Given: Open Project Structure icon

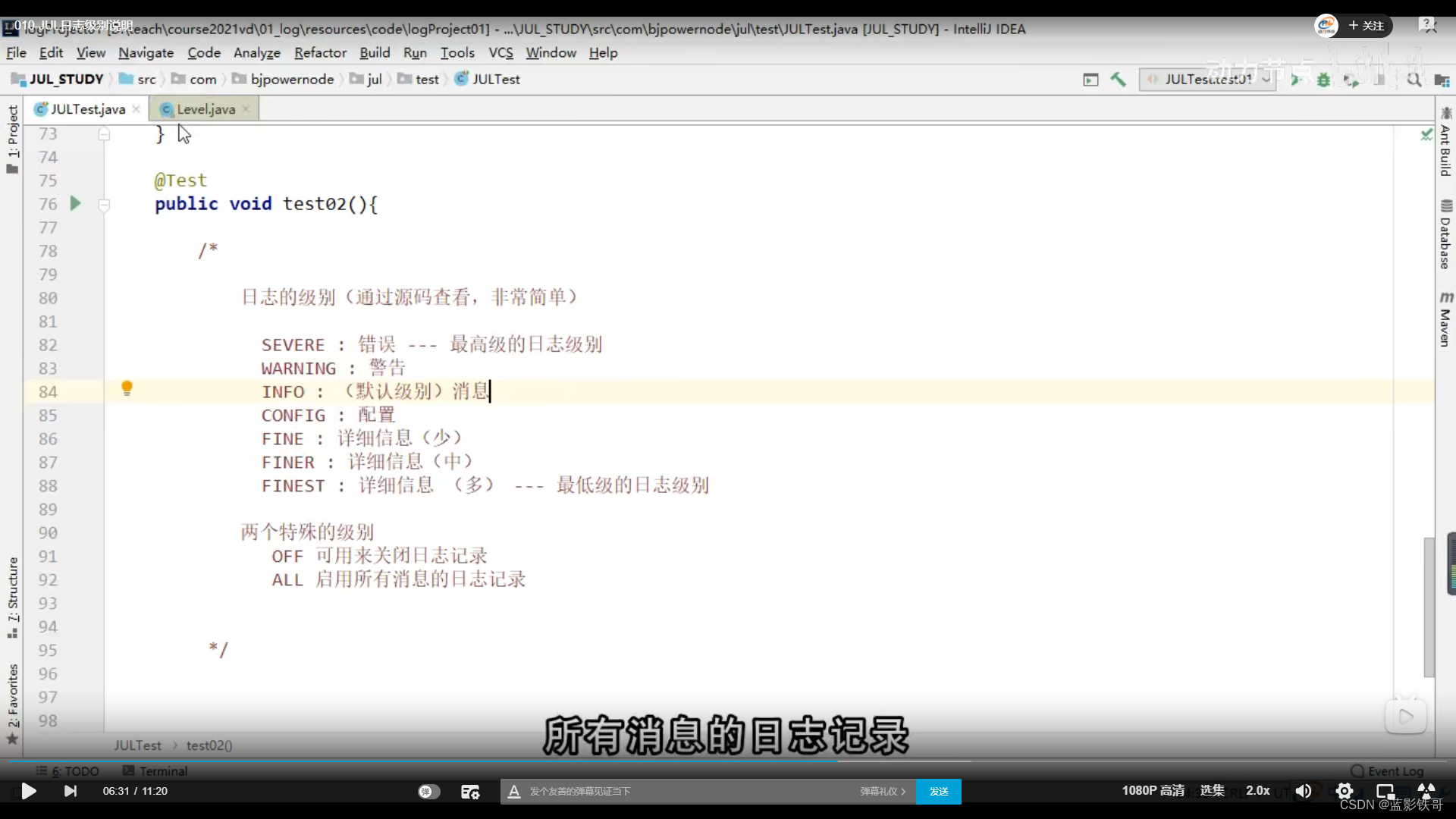Looking at the screenshot, I should 1442,80.
